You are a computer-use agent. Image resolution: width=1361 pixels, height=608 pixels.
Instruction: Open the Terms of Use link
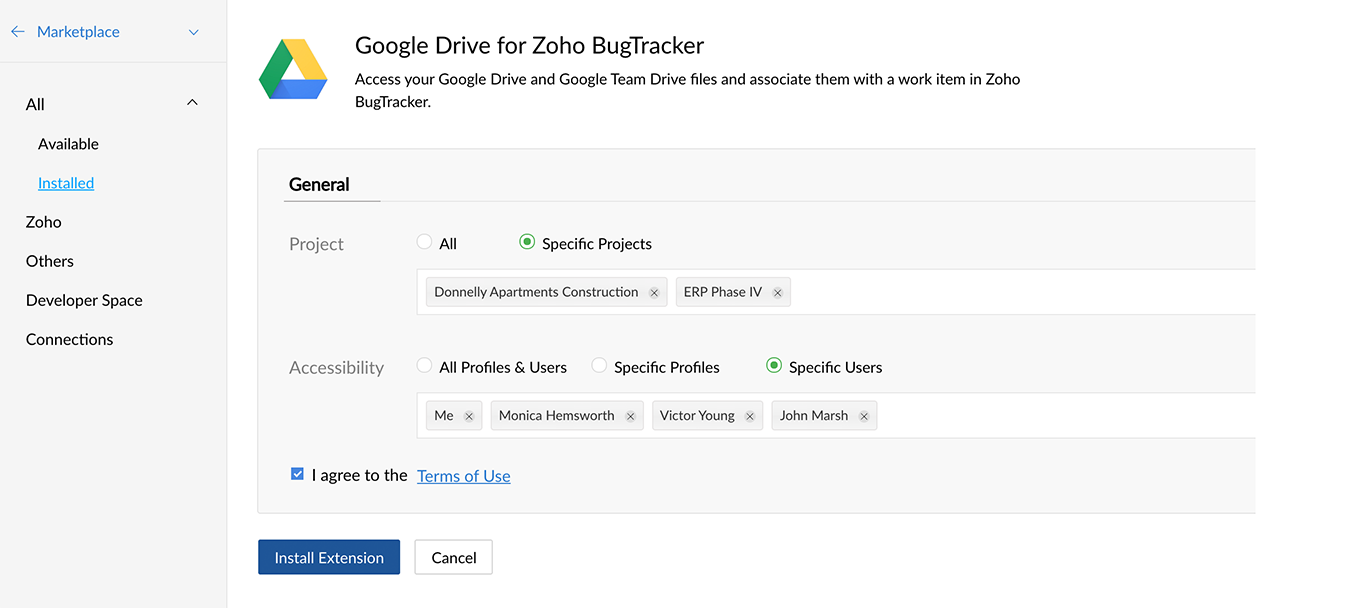(x=464, y=476)
